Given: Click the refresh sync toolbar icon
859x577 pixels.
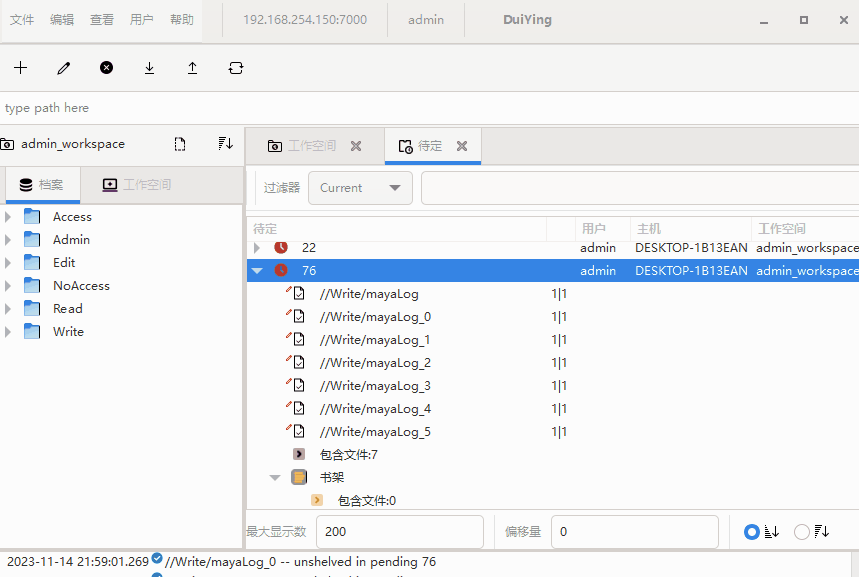Looking at the screenshot, I should pos(235,68).
